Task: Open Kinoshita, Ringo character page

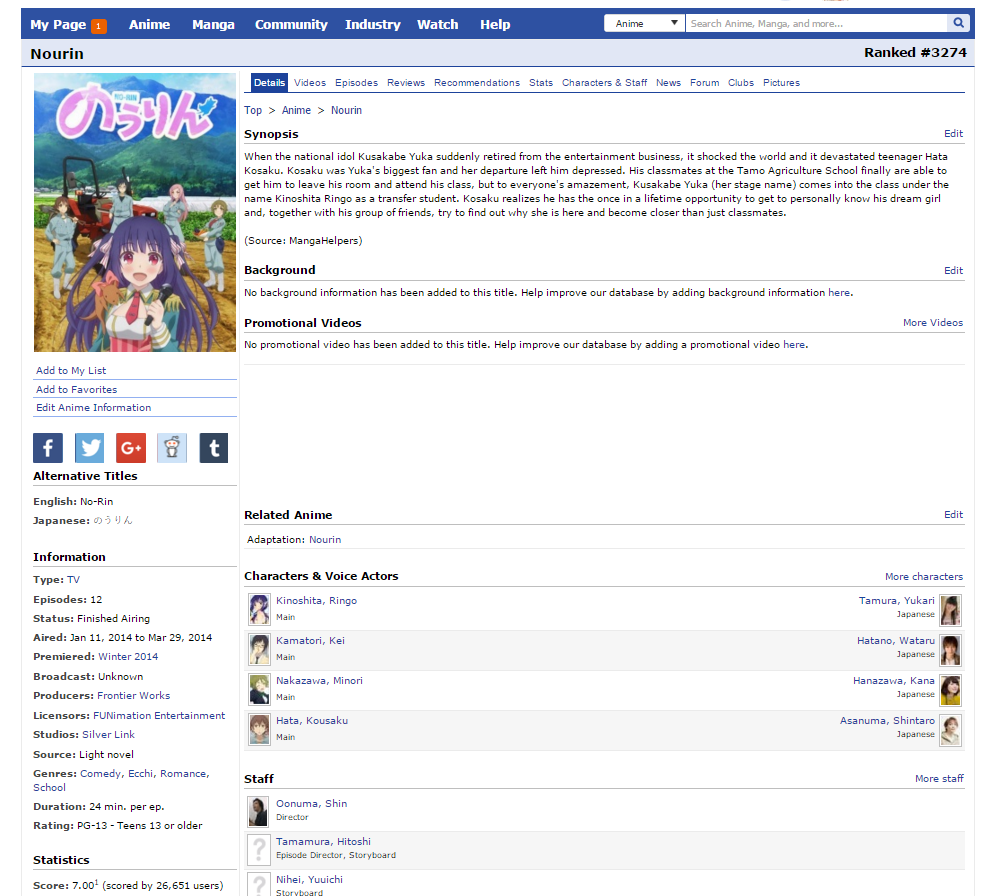Action: click(316, 600)
